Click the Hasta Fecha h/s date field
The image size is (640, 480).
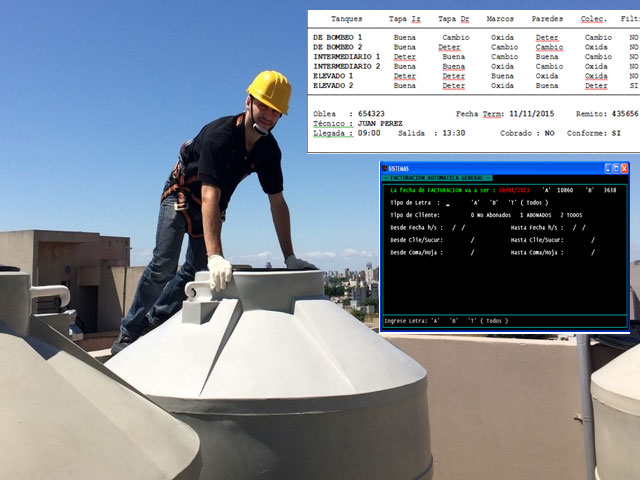(x=579, y=227)
